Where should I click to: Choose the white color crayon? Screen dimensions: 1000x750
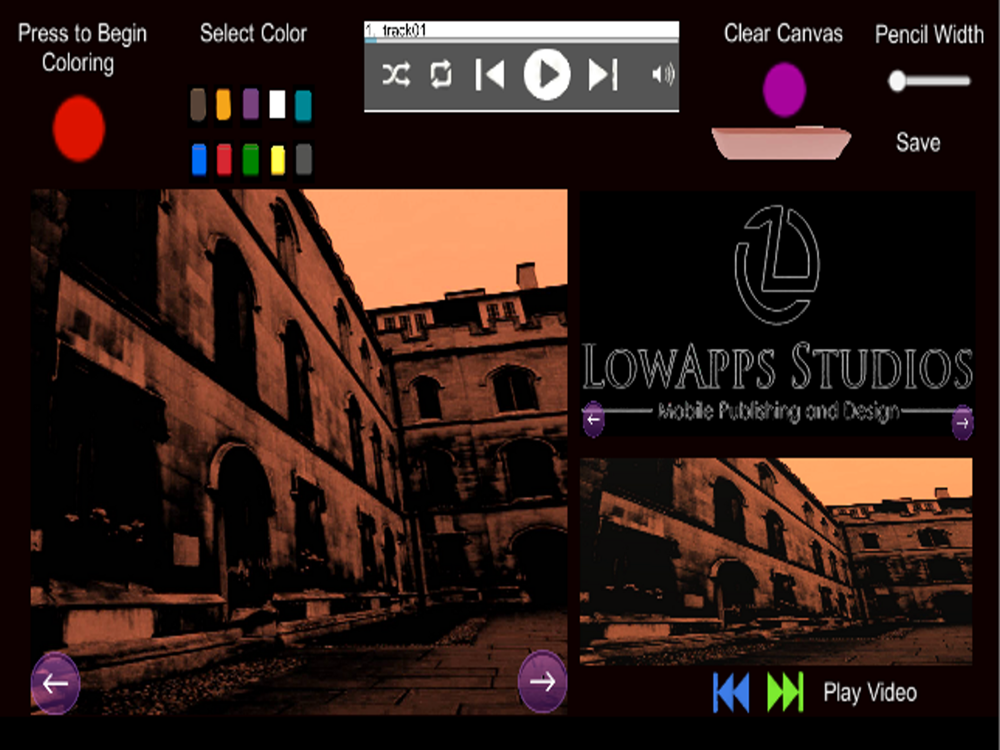coord(277,104)
